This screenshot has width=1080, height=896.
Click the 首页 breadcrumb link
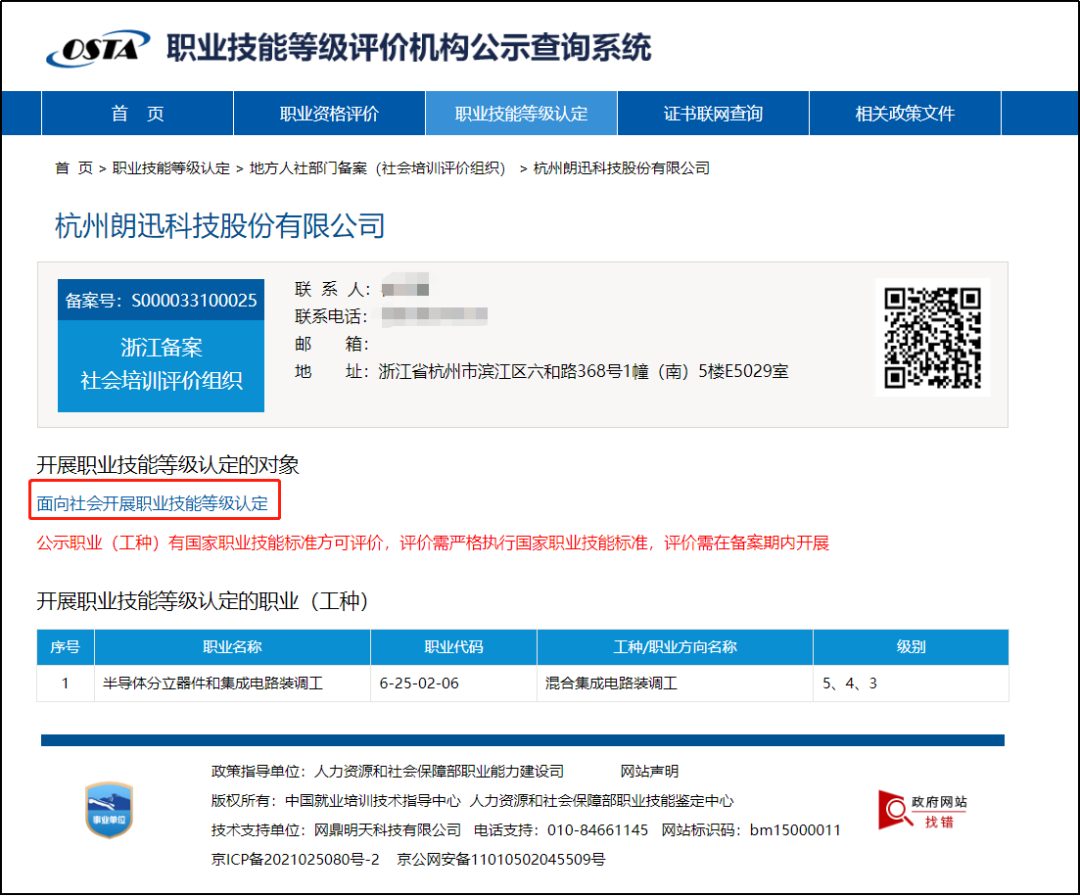click(x=74, y=168)
